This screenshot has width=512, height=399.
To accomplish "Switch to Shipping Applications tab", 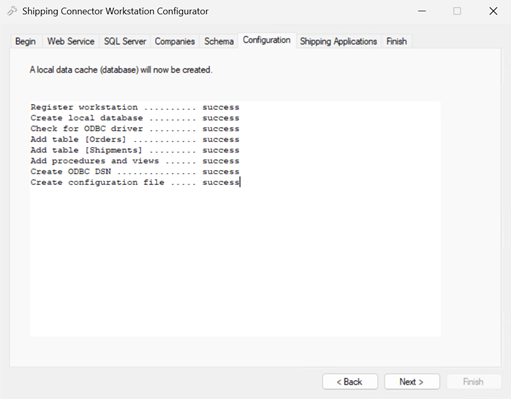I will (338, 41).
